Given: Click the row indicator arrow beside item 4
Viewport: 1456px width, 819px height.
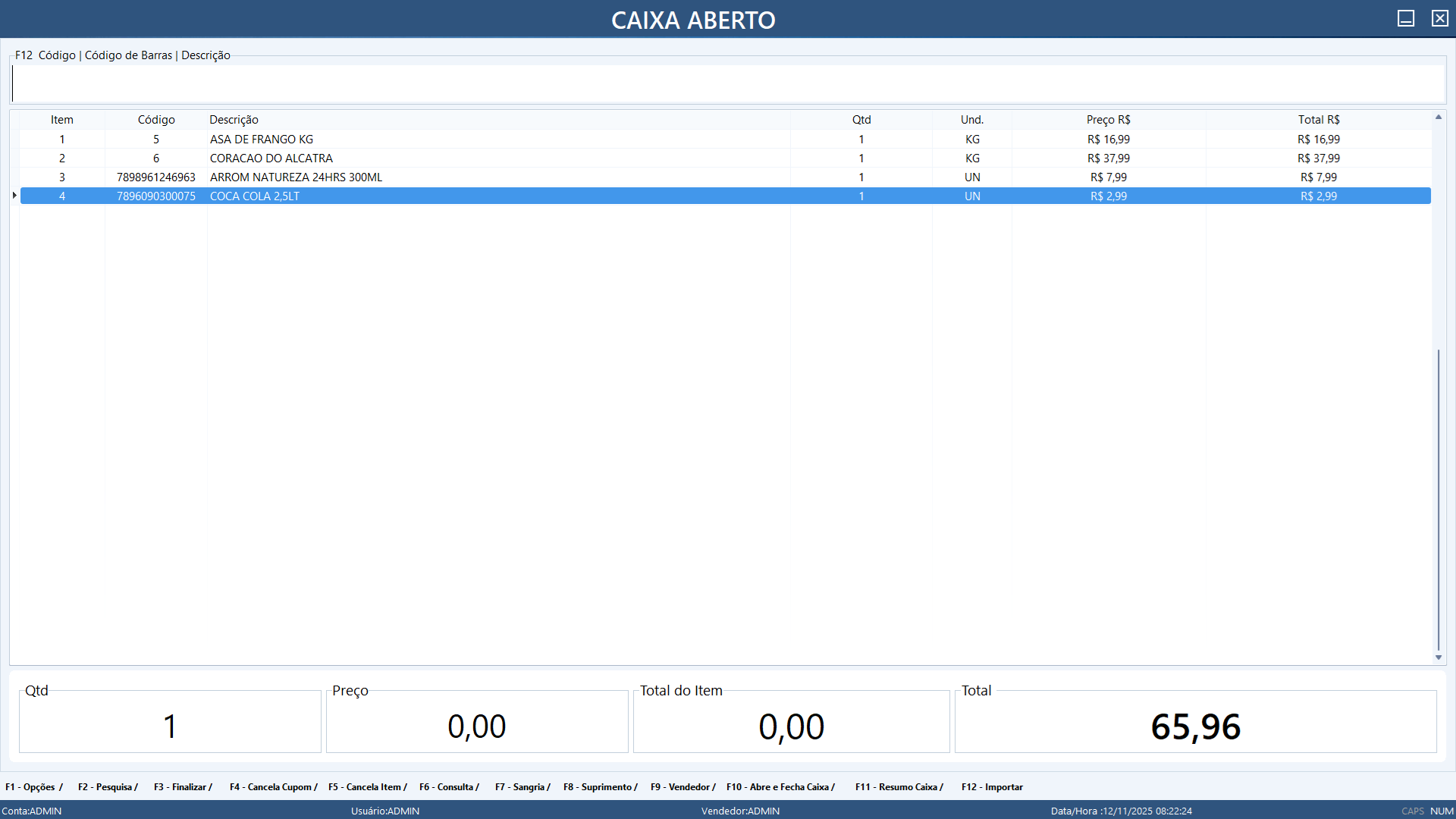Looking at the screenshot, I should (14, 196).
